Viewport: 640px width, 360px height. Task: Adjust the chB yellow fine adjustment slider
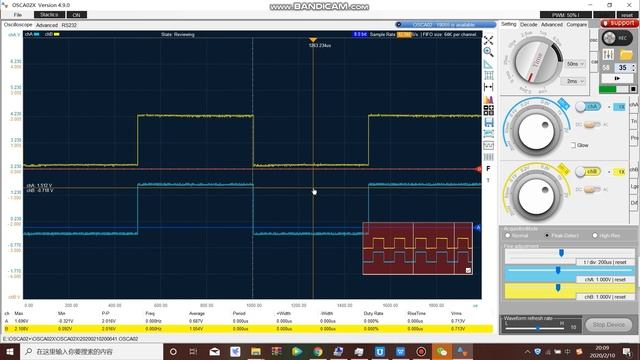558,288
